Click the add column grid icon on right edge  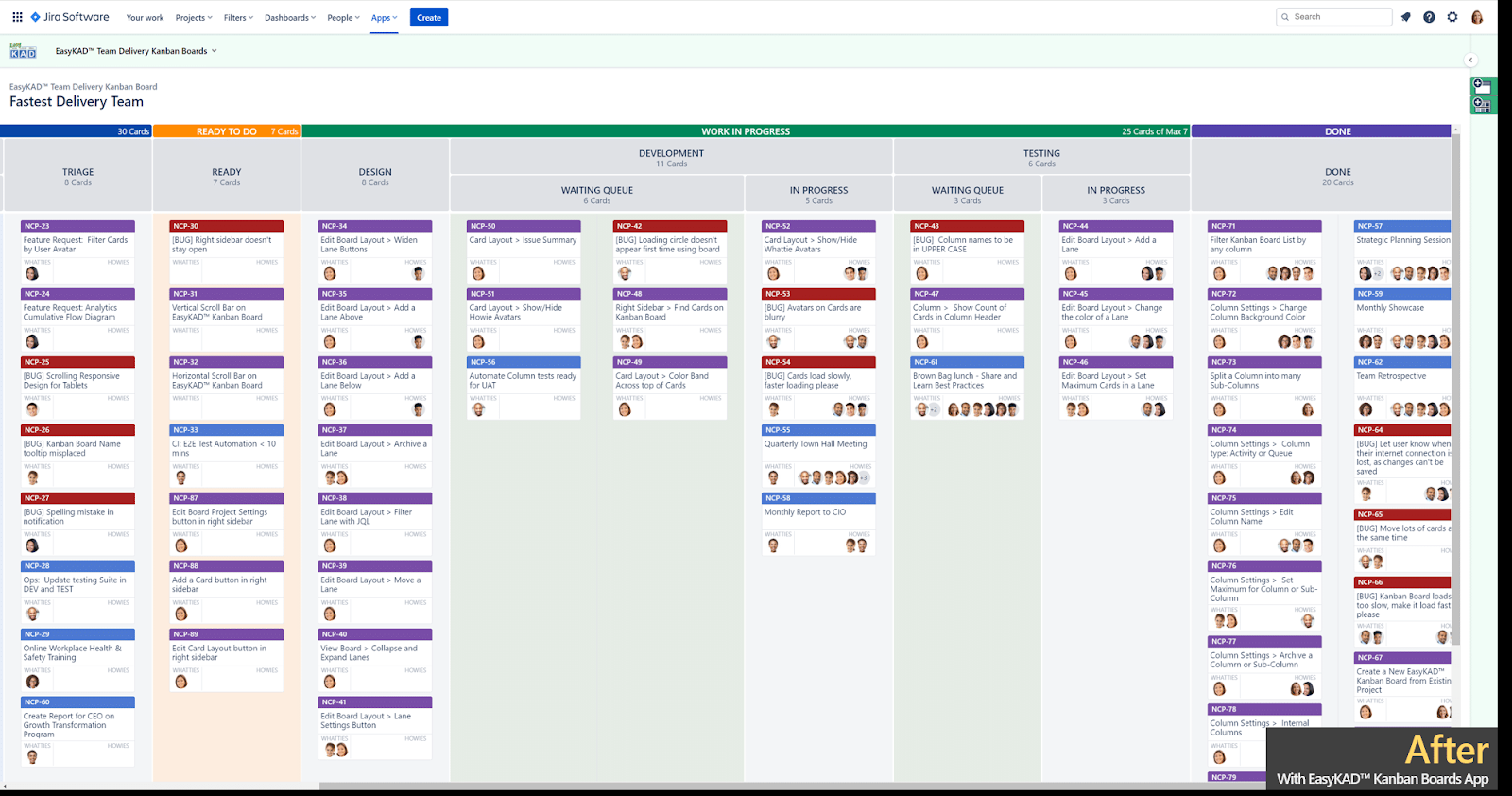pos(1482,105)
